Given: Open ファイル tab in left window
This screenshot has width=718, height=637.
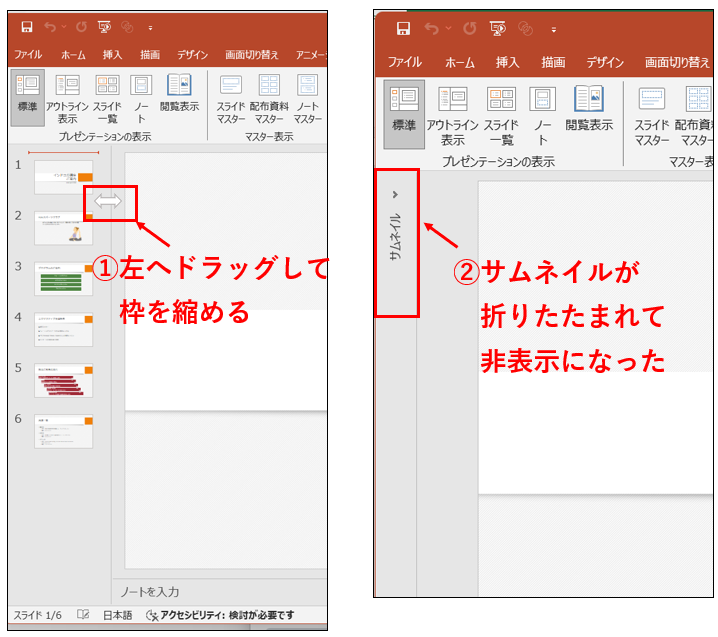Looking at the screenshot, I should (x=28, y=54).
